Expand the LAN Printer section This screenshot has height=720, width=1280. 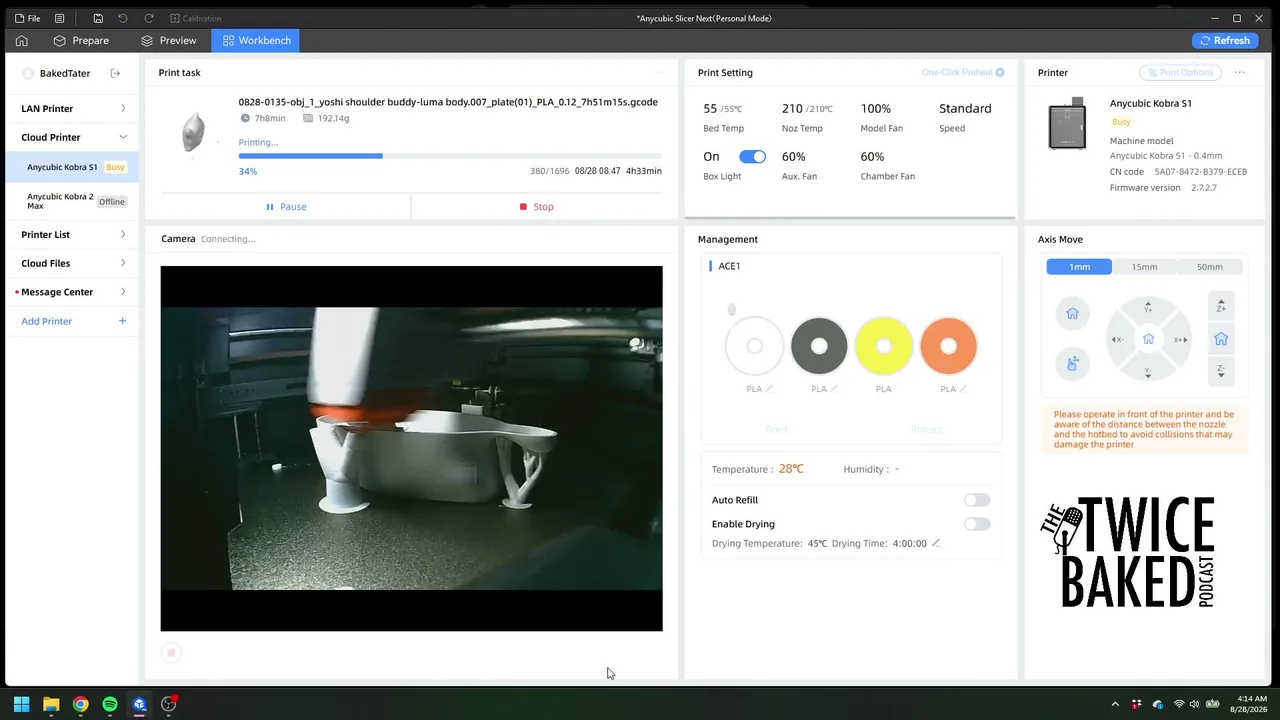(x=73, y=108)
